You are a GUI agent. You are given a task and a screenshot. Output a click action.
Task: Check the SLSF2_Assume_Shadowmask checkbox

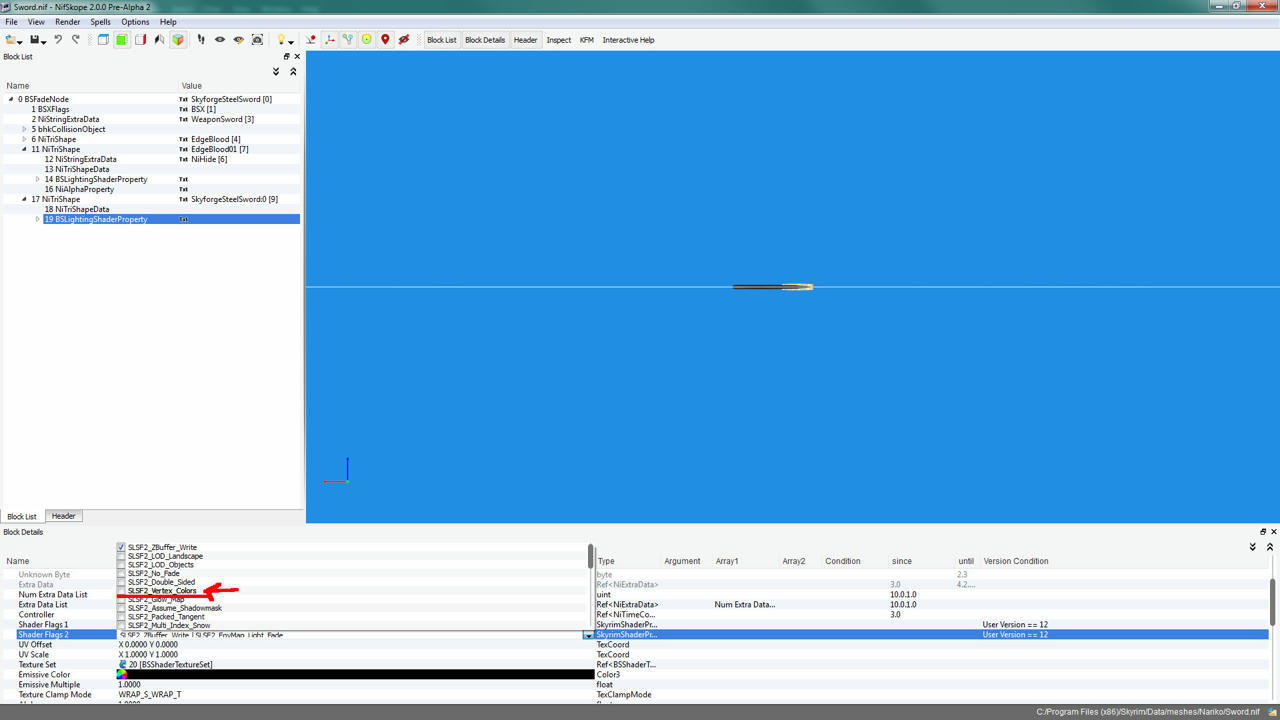coord(121,608)
